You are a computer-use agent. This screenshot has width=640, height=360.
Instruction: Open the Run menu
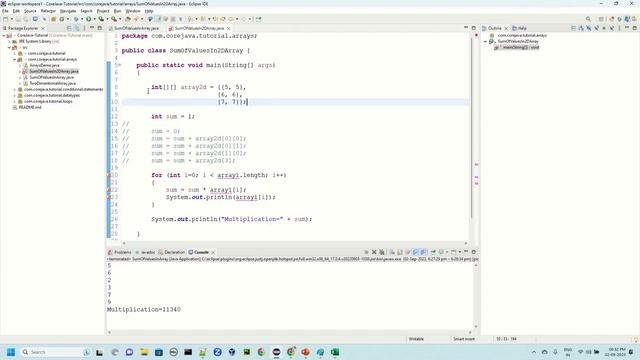[118, 11]
